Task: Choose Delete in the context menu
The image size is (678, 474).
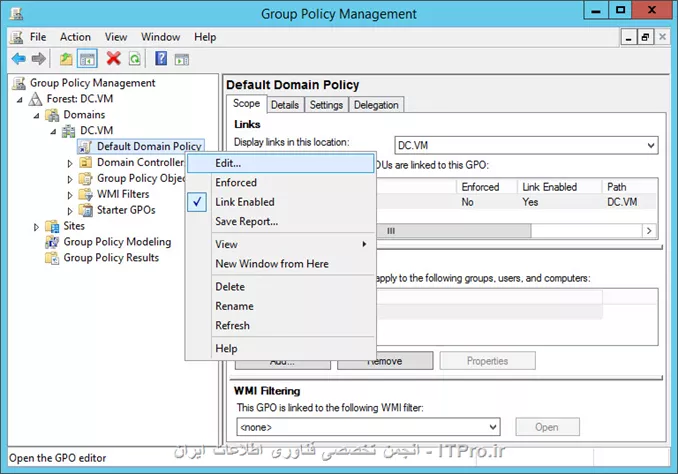Action: click(x=281, y=287)
